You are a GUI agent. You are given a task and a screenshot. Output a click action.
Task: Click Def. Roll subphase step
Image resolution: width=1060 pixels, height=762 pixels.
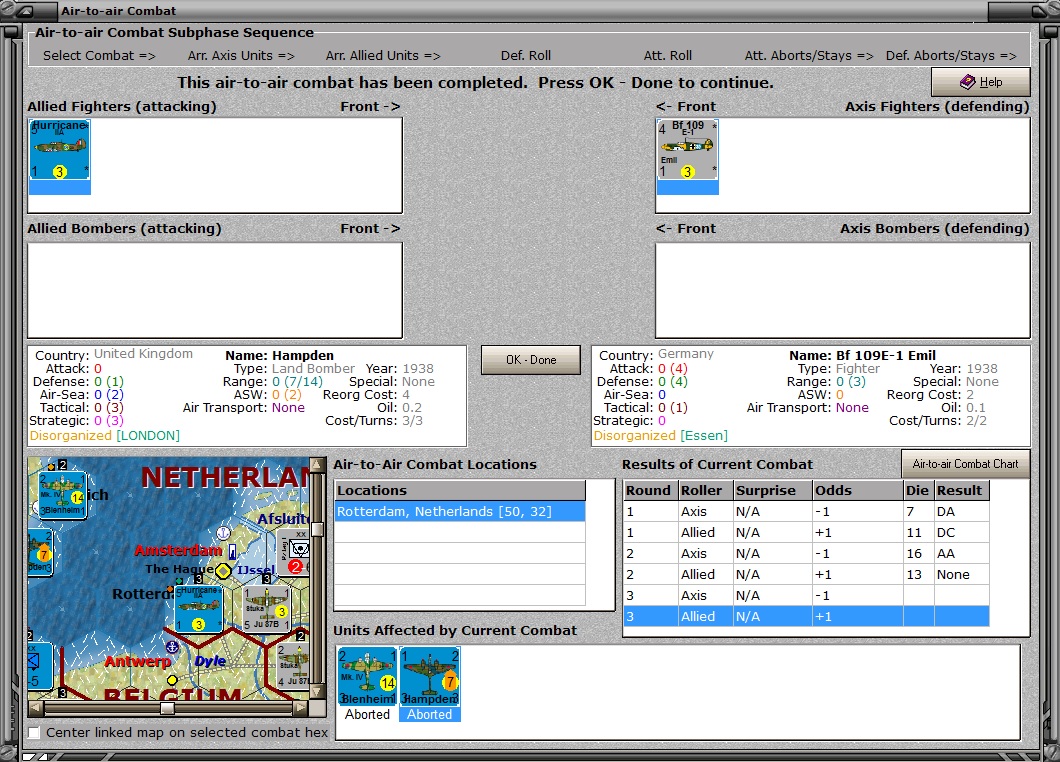click(526, 55)
